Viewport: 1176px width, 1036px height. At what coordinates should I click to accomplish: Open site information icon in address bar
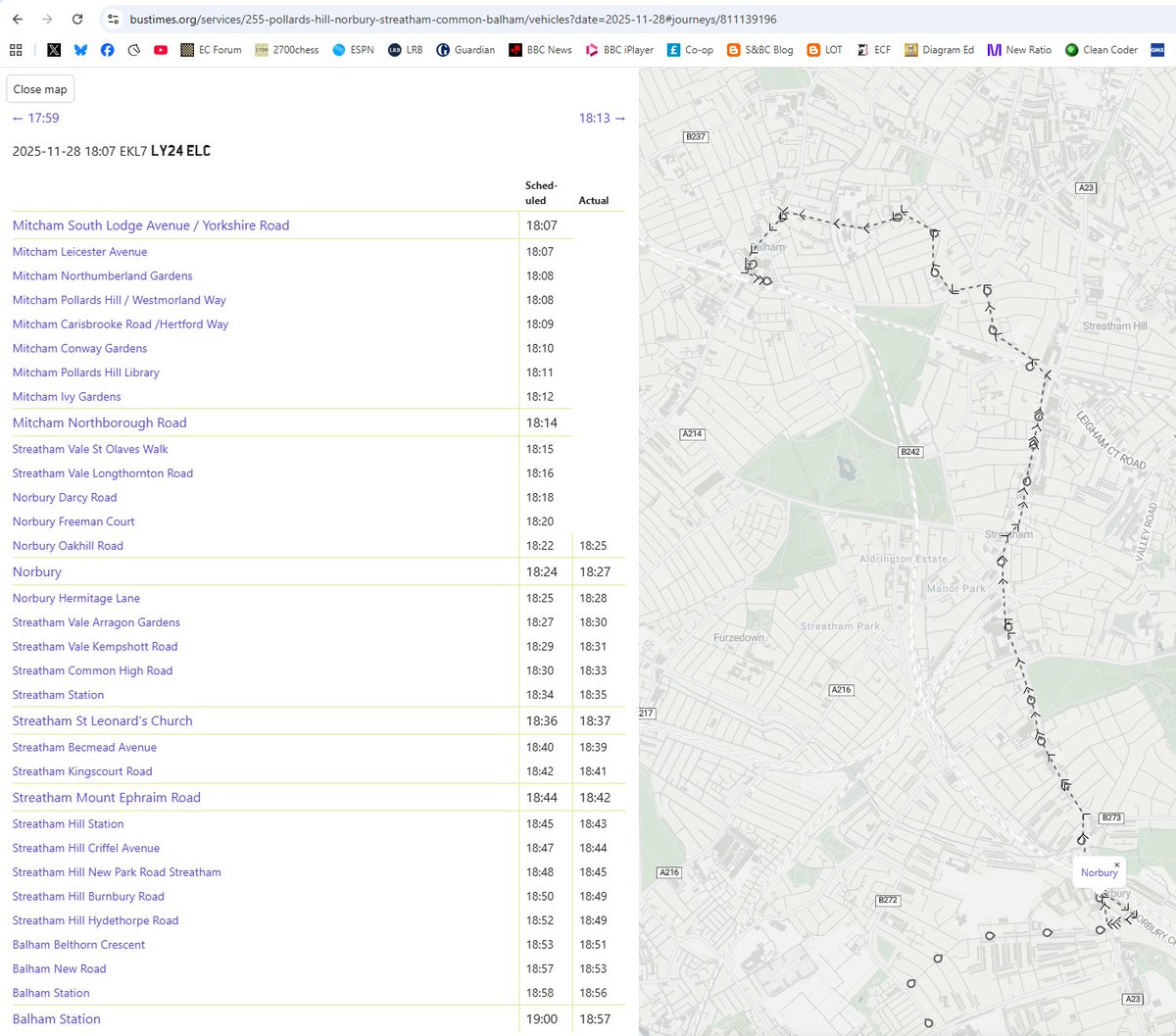113,19
